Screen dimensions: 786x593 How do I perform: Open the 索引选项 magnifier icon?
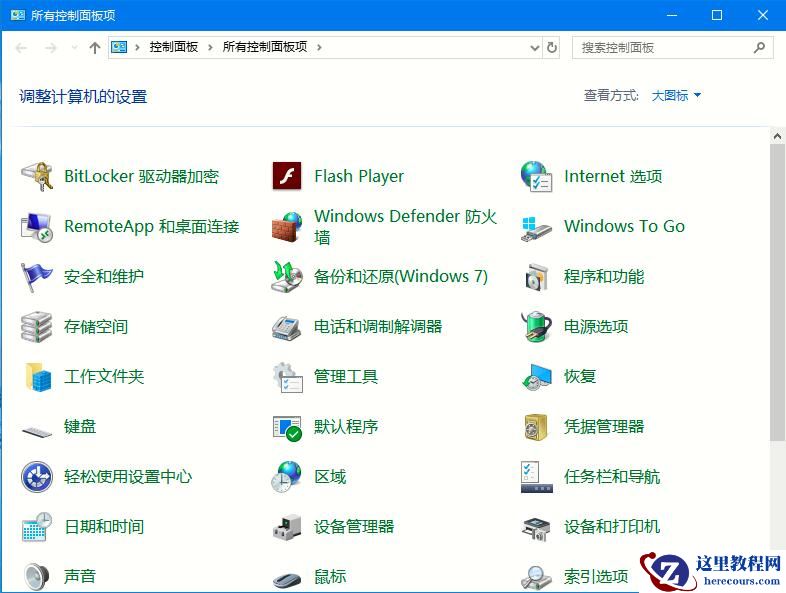click(x=536, y=577)
